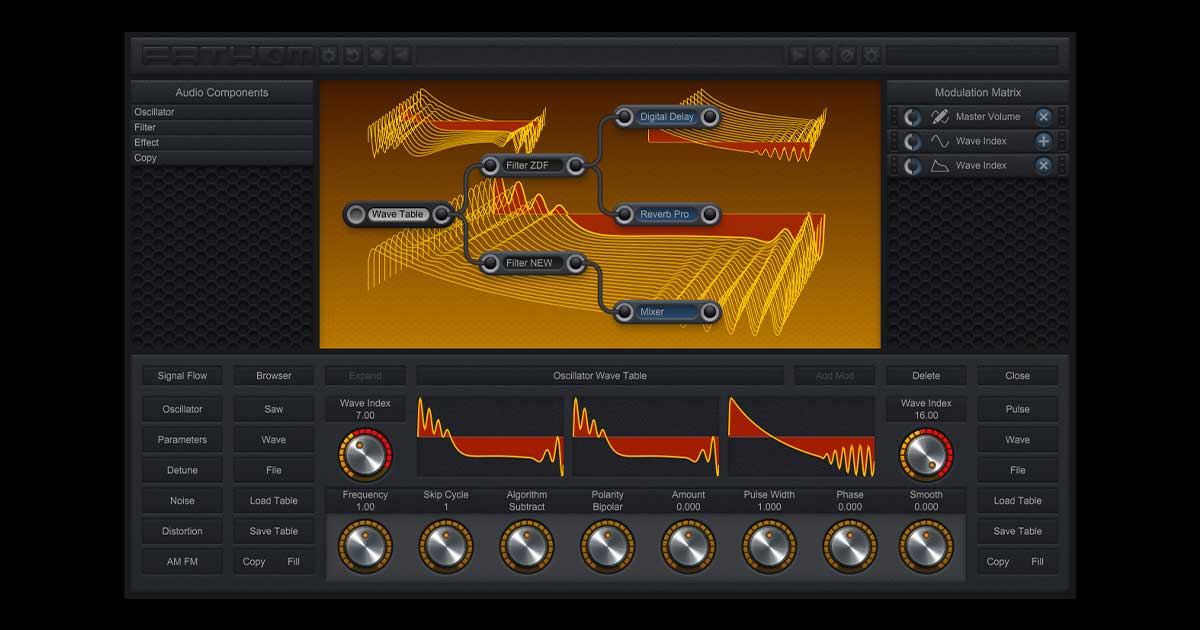Open the Browser view
1200x630 pixels.
274,376
